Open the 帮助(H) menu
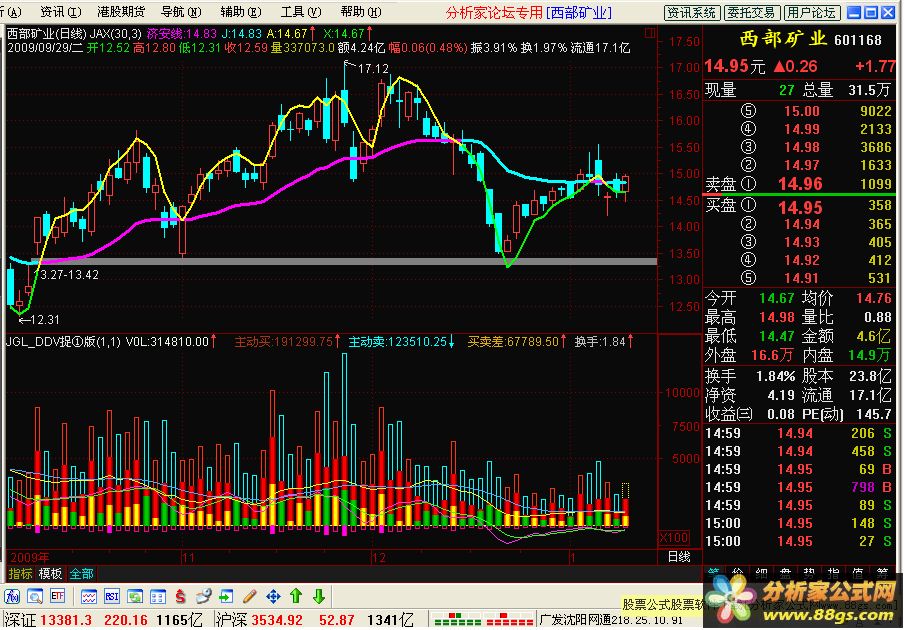The width and height of the screenshot is (905, 630). pos(361,12)
